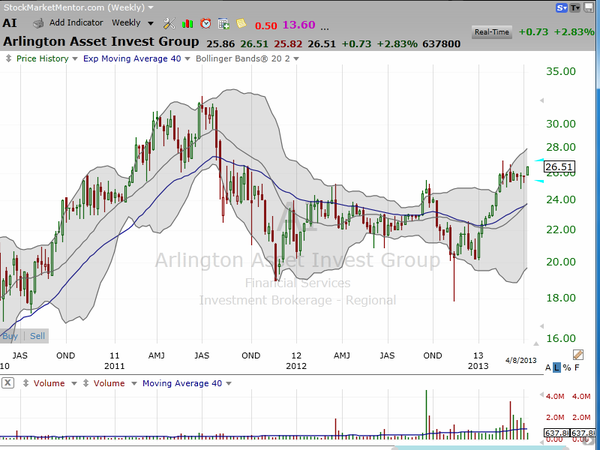This screenshot has width=600, height=450.
Task: Click the green and red bar chart icon
Action: 188,24
